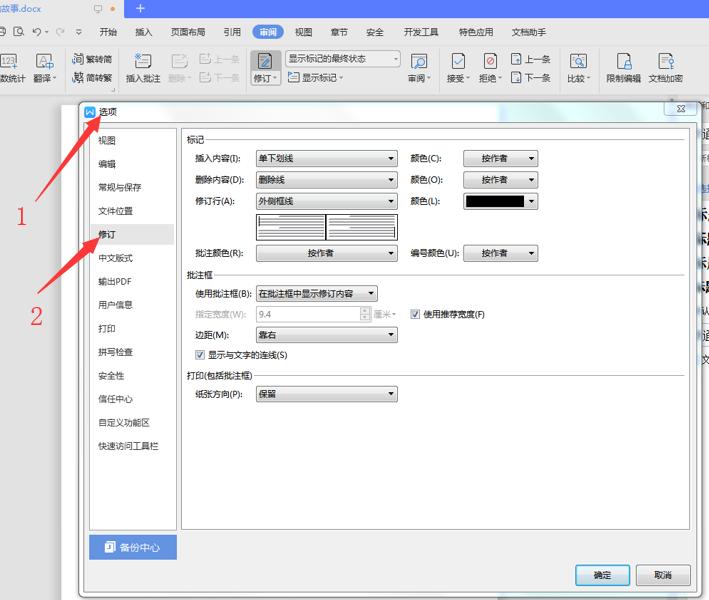Open the 纸张方向 dropdown

327,394
